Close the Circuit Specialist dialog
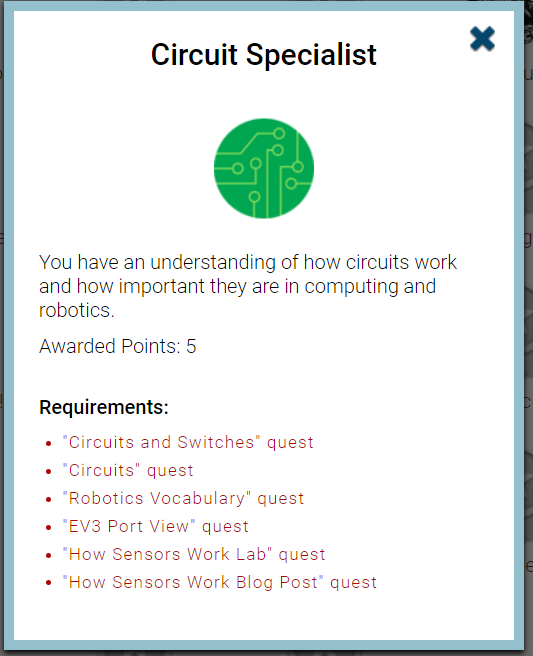 pos(482,39)
